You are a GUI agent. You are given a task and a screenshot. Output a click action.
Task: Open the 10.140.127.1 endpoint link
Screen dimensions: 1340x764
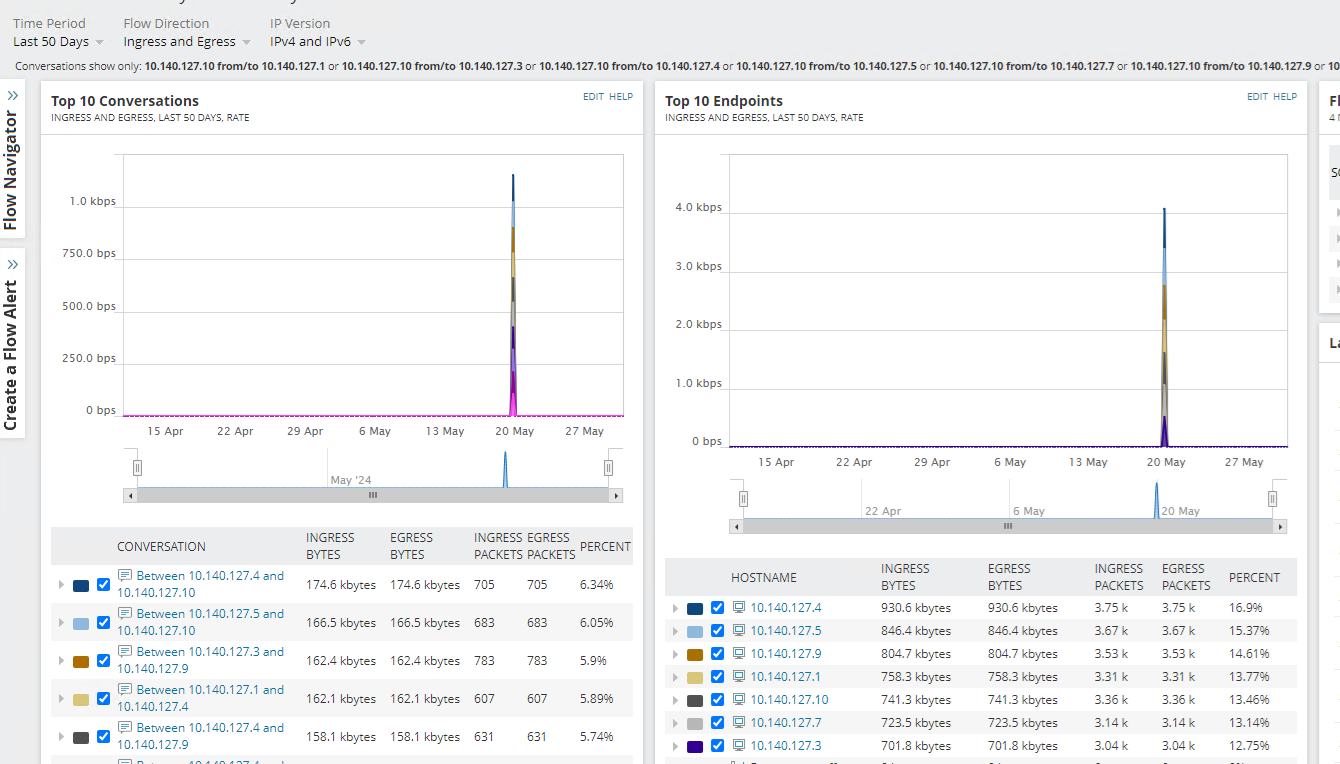click(x=785, y=677)
